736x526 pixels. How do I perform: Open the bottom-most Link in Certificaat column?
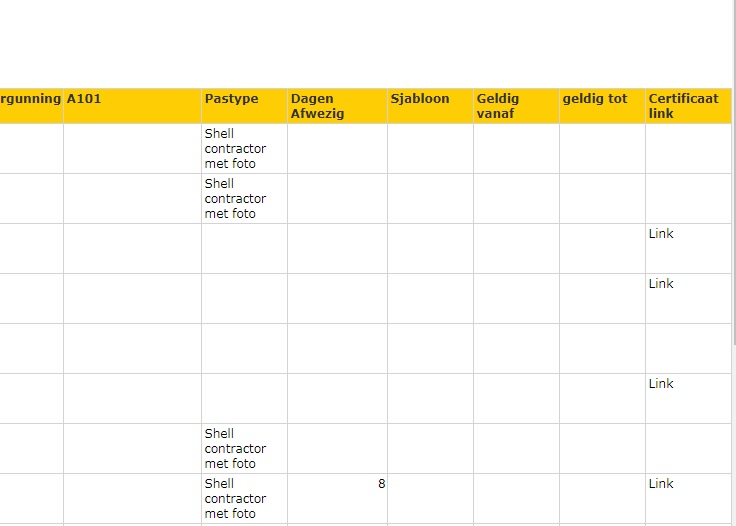tap(661, 484)
